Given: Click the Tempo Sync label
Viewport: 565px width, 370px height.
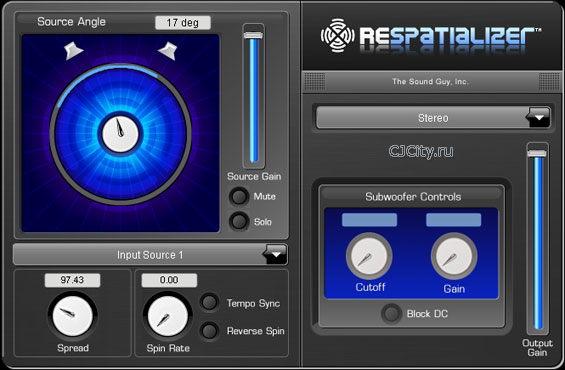Looking at the screenshot, I should [x=253, y=303].
